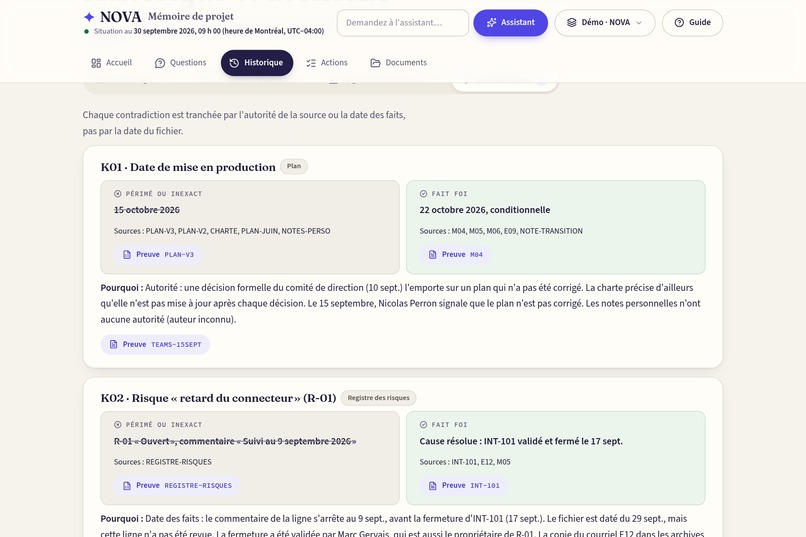This screenshot has height=537, width=806.
Task: Click the Cause résolue : INT-101 validé text
Action: (x=521, y=441)
